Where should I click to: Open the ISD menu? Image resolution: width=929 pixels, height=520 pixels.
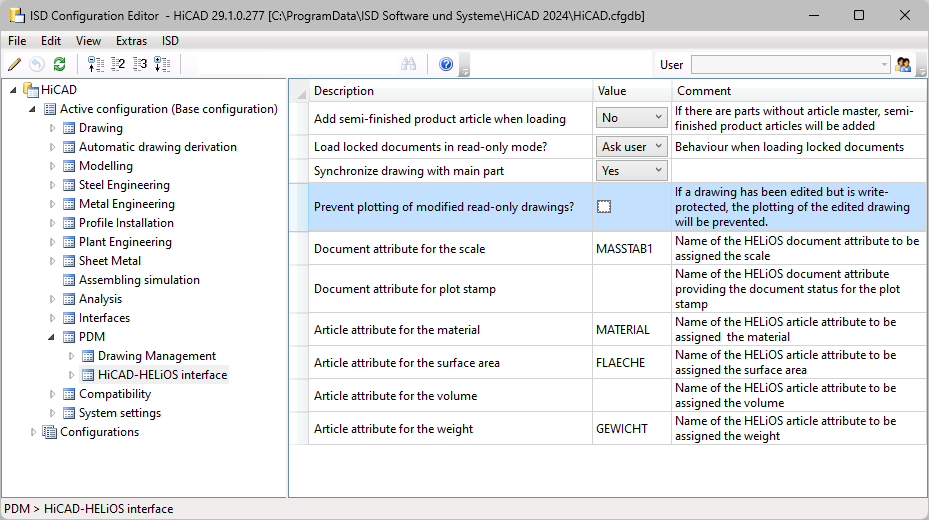170,41
